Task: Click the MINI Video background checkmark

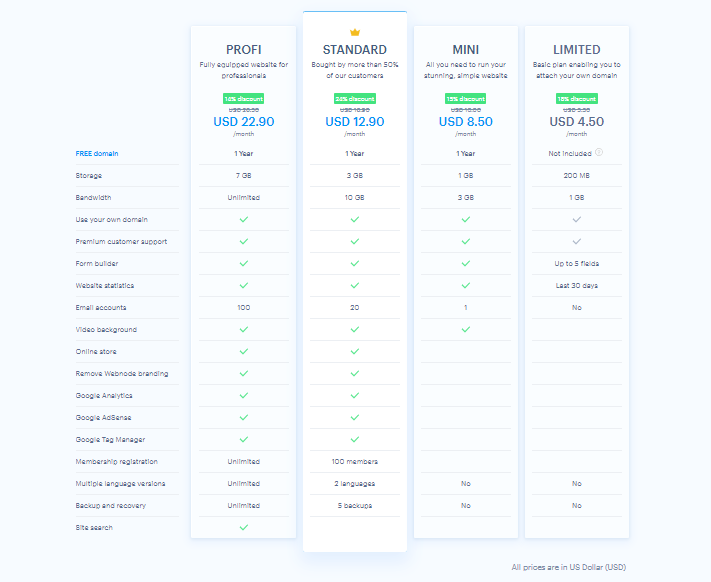Action: (x=465, y=330)
